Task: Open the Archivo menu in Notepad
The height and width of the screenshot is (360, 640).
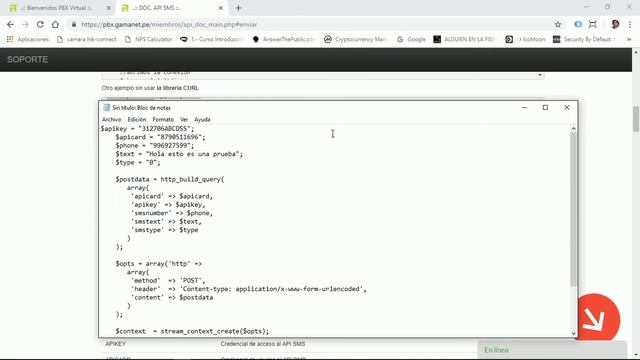Action: (x=111, y=120)
